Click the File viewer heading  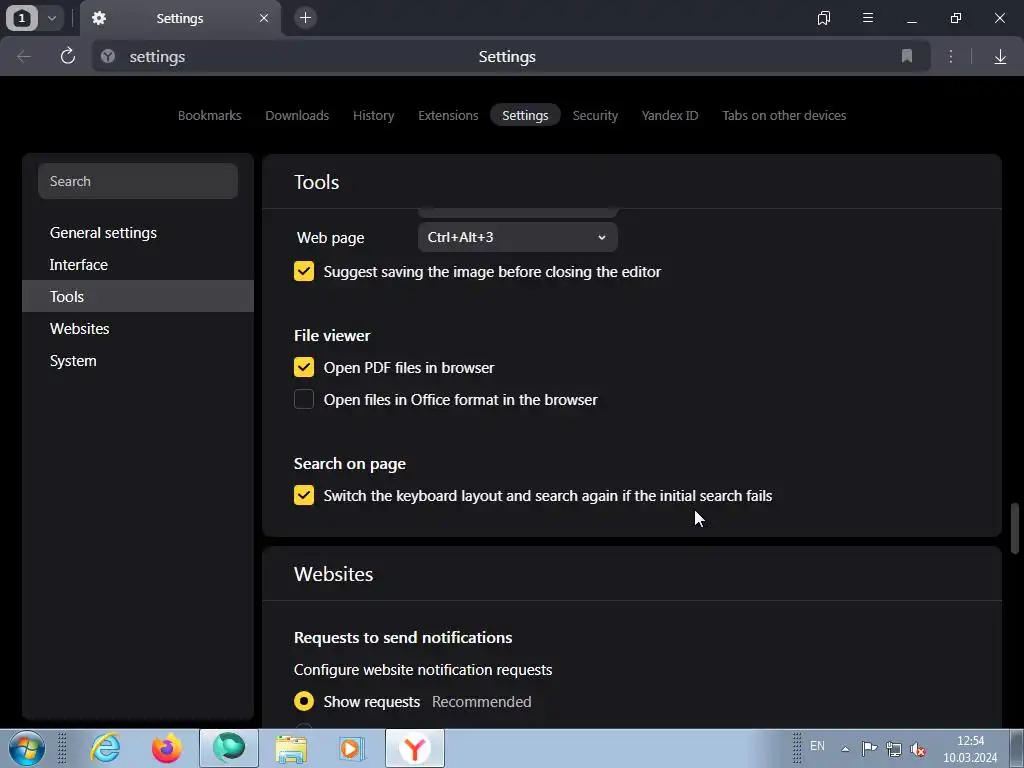click(332, 336)
